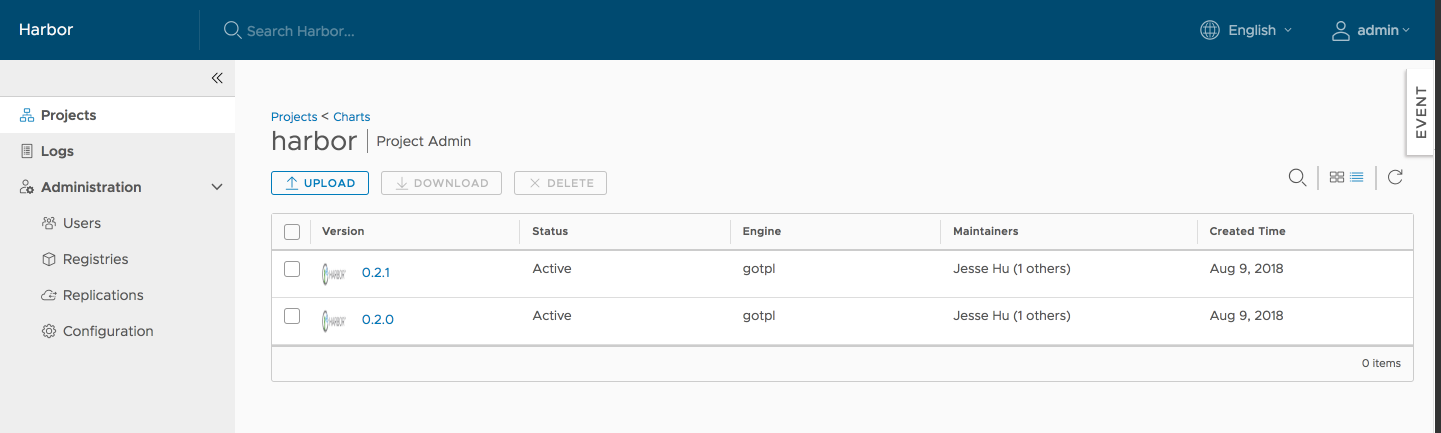This screenshot has height=433, width=1441.
Task: Click the admin user avatar icon
Action: (1340, 30)
